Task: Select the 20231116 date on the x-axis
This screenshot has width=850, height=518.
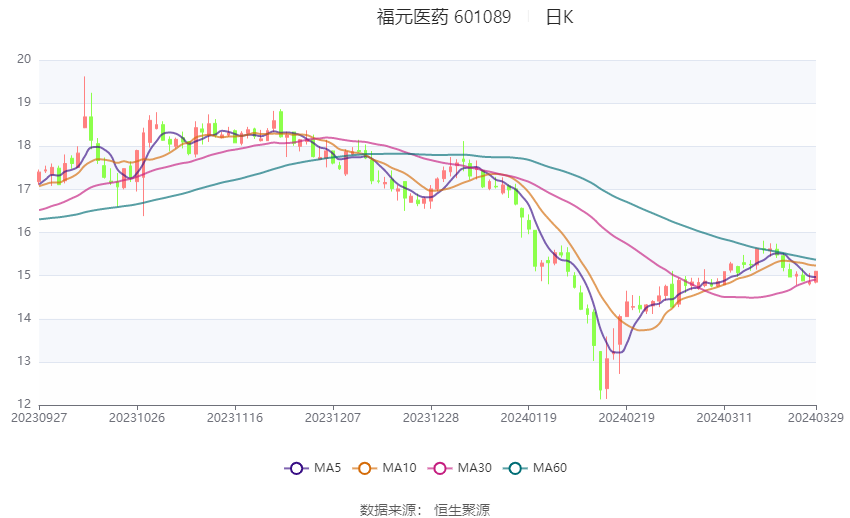Action: tap(235, 417)
